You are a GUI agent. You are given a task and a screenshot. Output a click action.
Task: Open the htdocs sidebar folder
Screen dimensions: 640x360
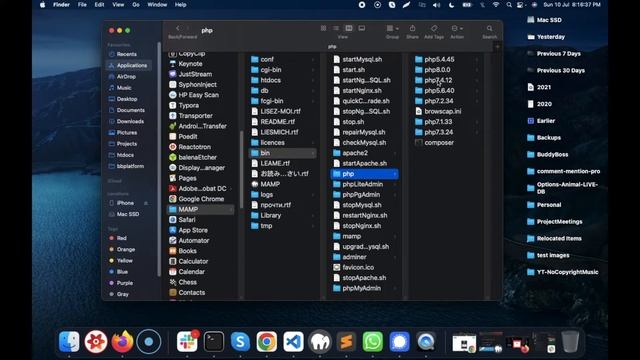pos(125,155)
